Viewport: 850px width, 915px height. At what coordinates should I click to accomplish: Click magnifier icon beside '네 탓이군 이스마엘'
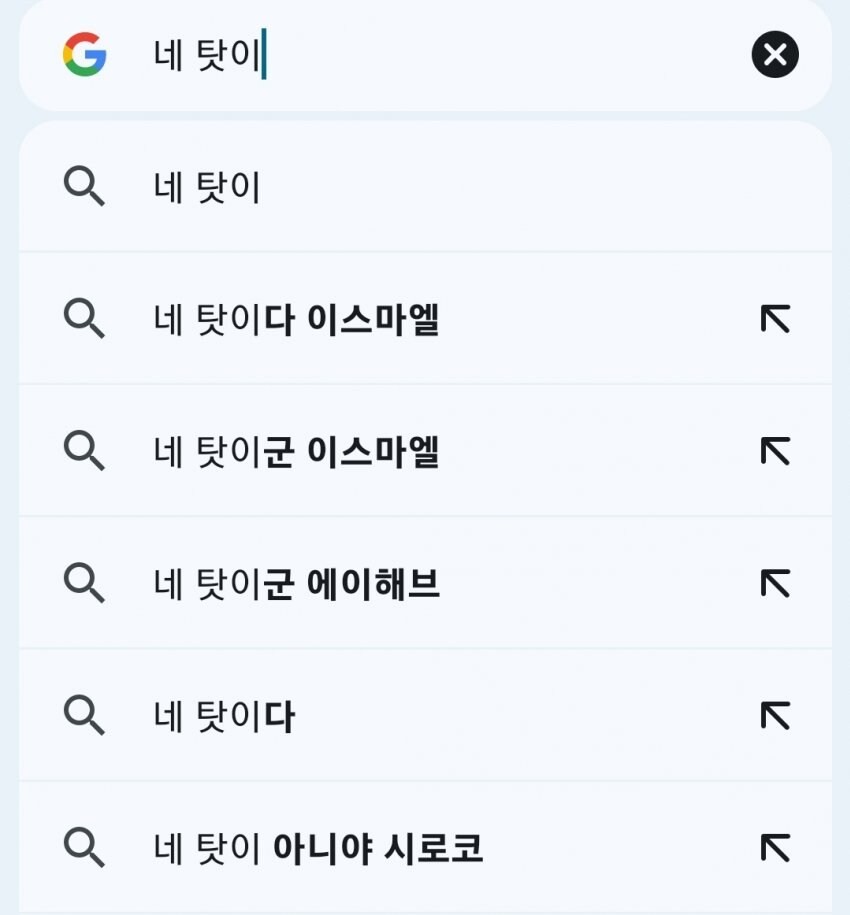click(84, 451)
